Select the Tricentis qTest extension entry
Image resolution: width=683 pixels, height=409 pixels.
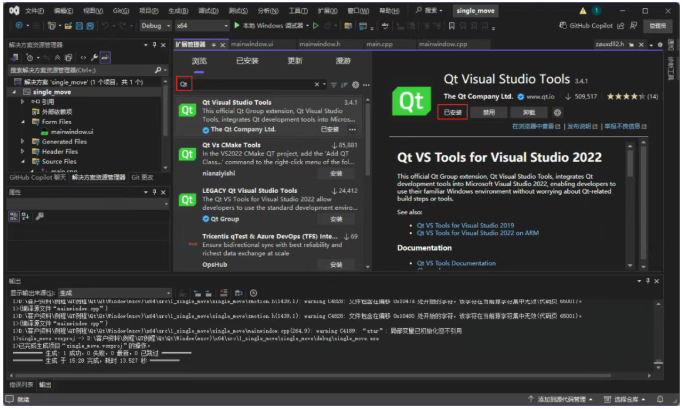pyautogui.click(x=270, y=250)
